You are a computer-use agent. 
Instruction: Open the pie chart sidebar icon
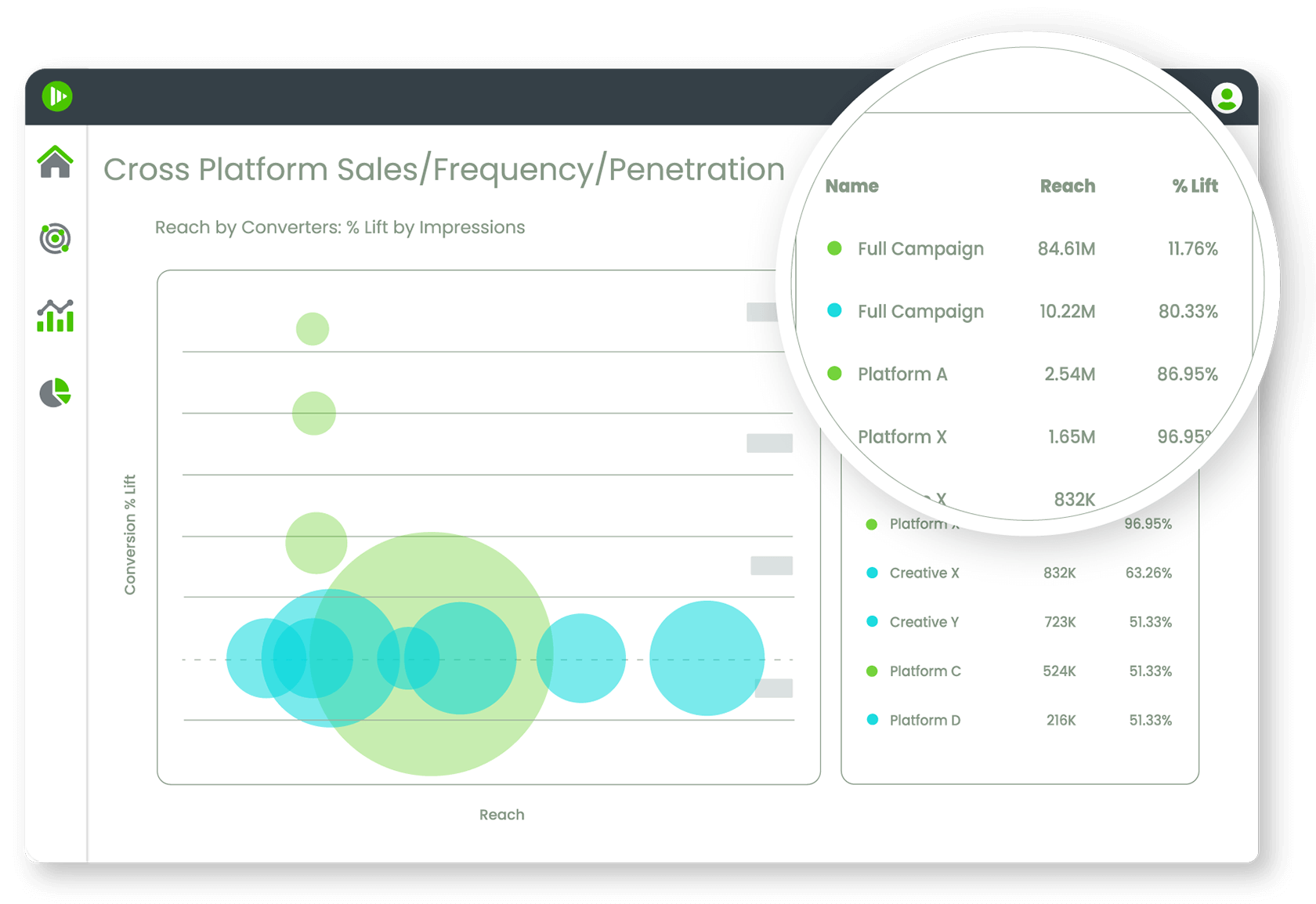click(x=56, y=392)
